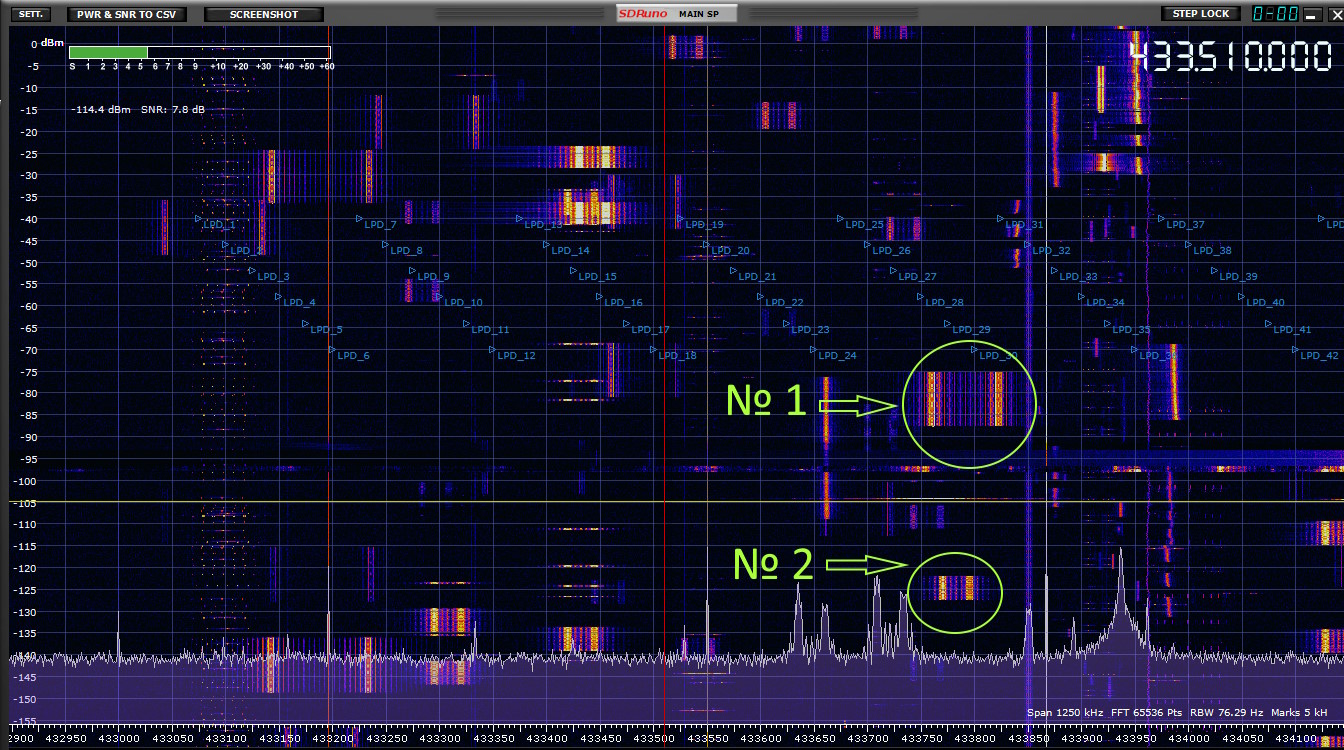Tune to the LPD_12 marker

click(514, 355)
